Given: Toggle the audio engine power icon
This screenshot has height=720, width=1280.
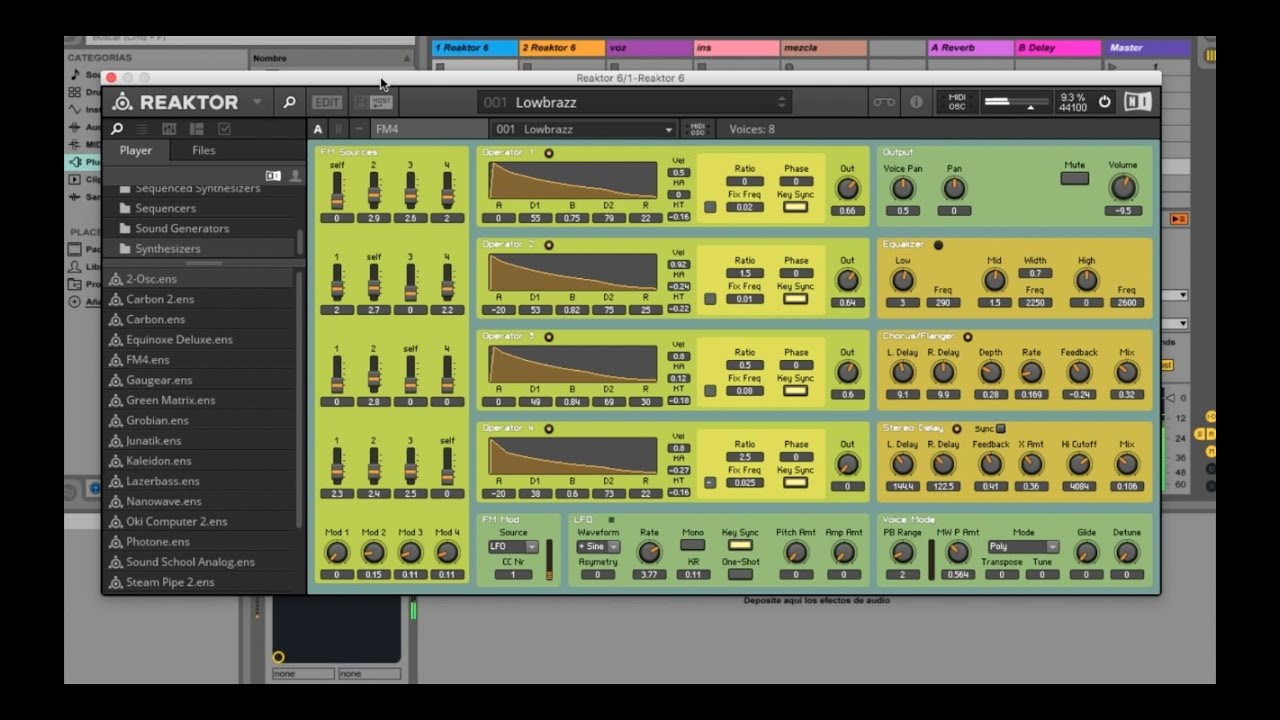Looking at the screenshot, I should 1105,102.
